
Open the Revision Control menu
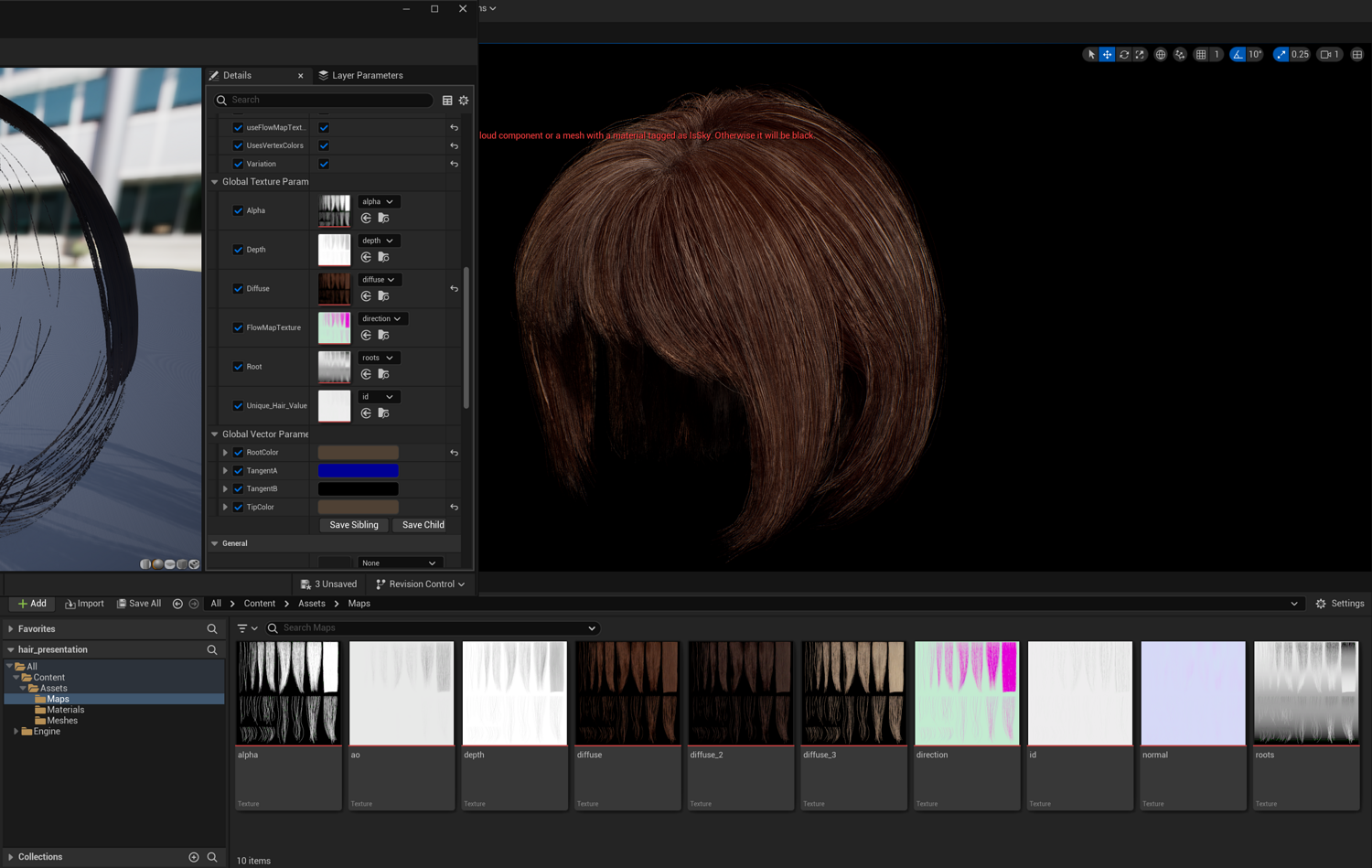[420, 584]
